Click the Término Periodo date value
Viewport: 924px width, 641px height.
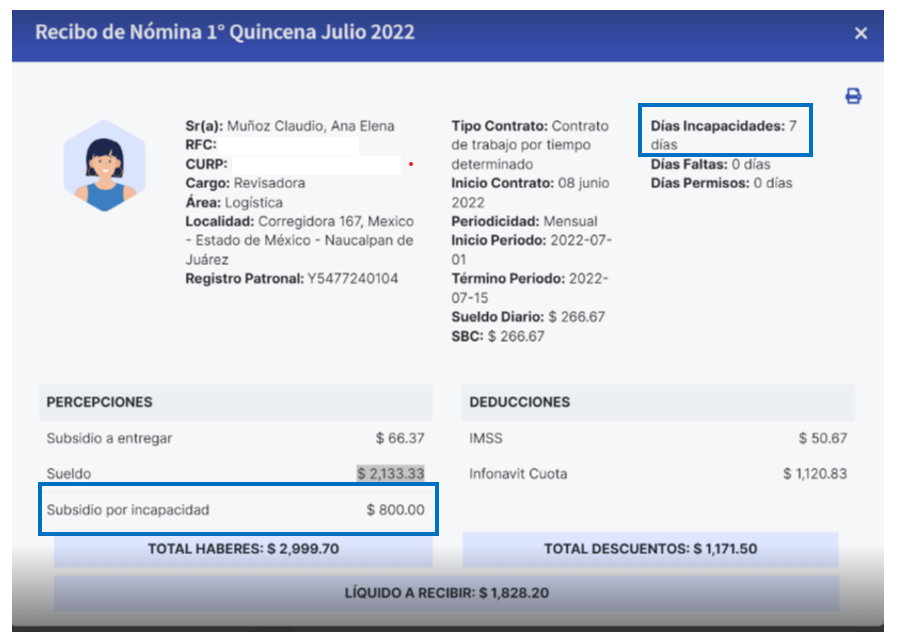pos(530,288)
